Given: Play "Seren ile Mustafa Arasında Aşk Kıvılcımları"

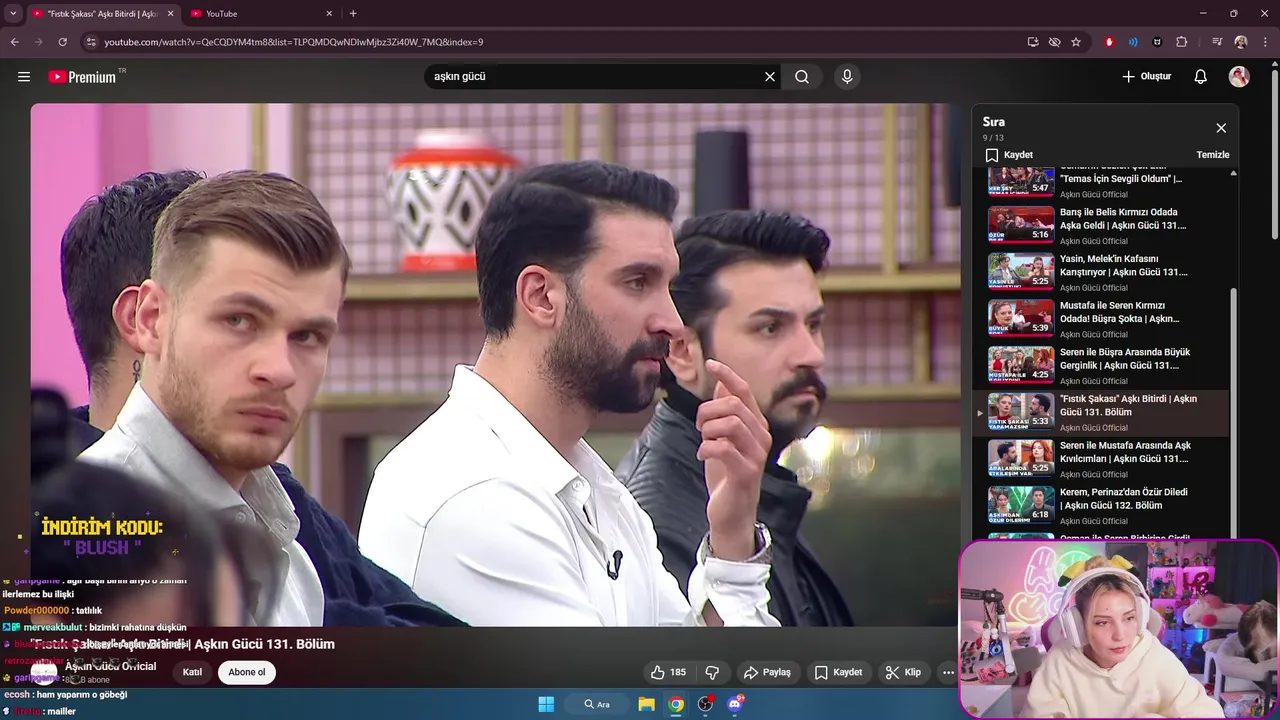Looking at the screenshot, I should [x=1102, y=460].
